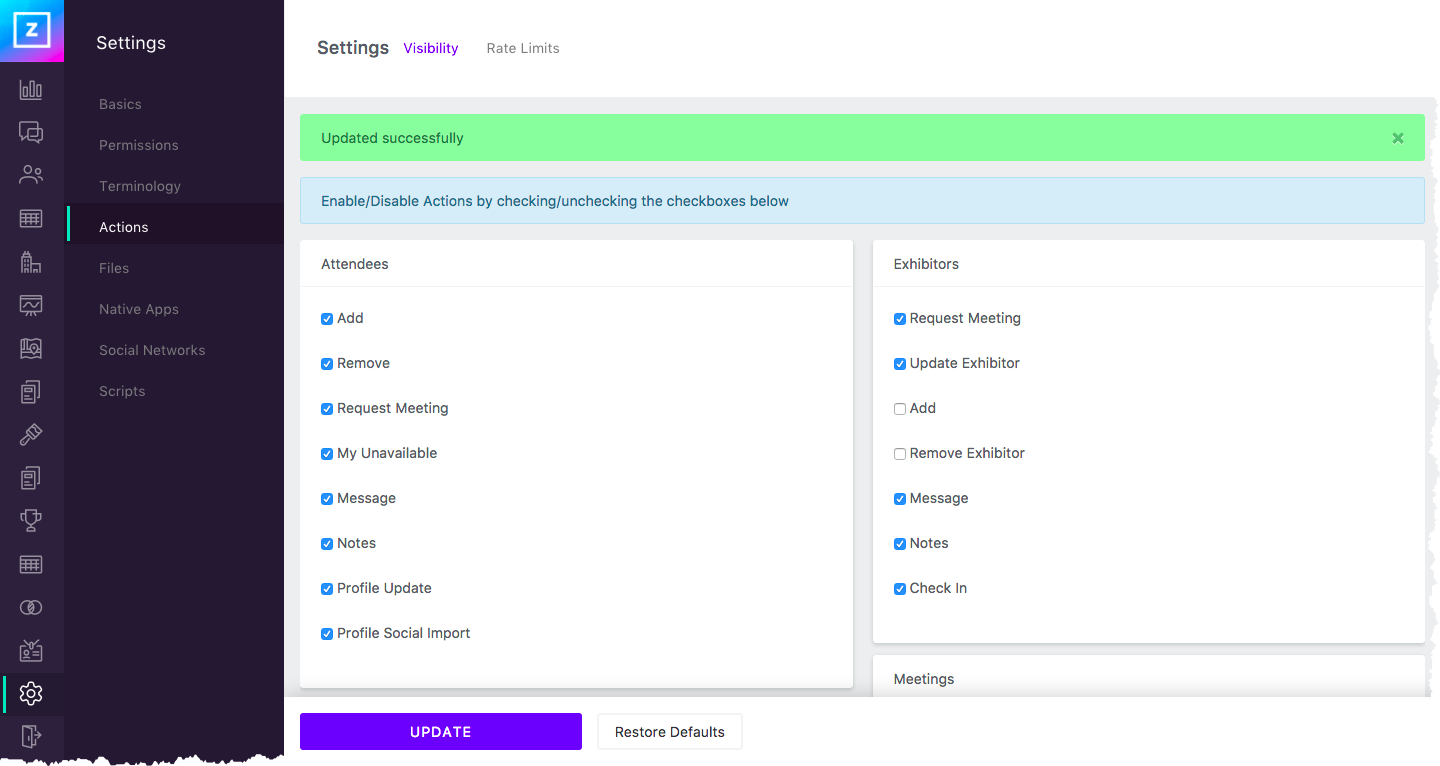The width and height of the screenshot is (1440, 766).
Task: Click the purple UPDATE button
Action: tap(441, 732)
